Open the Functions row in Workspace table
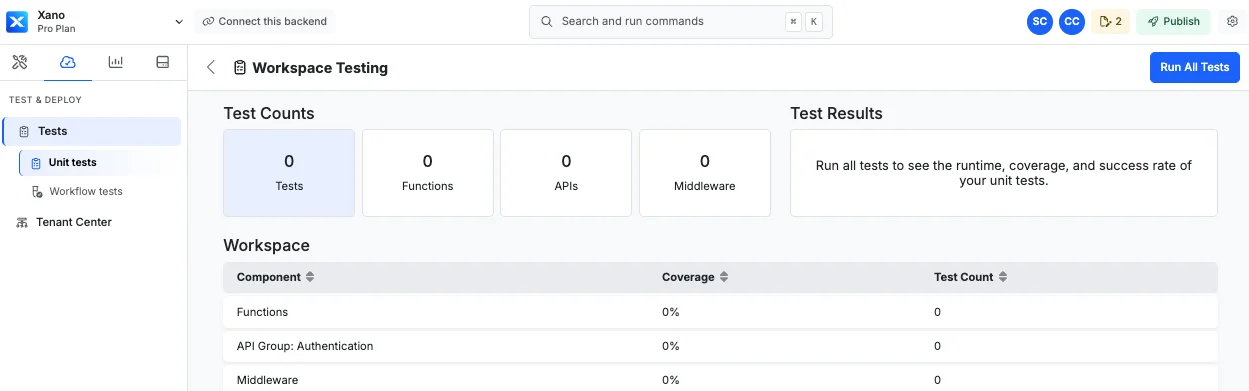This screenshot has height=391, width=1249. pos(720,312)
